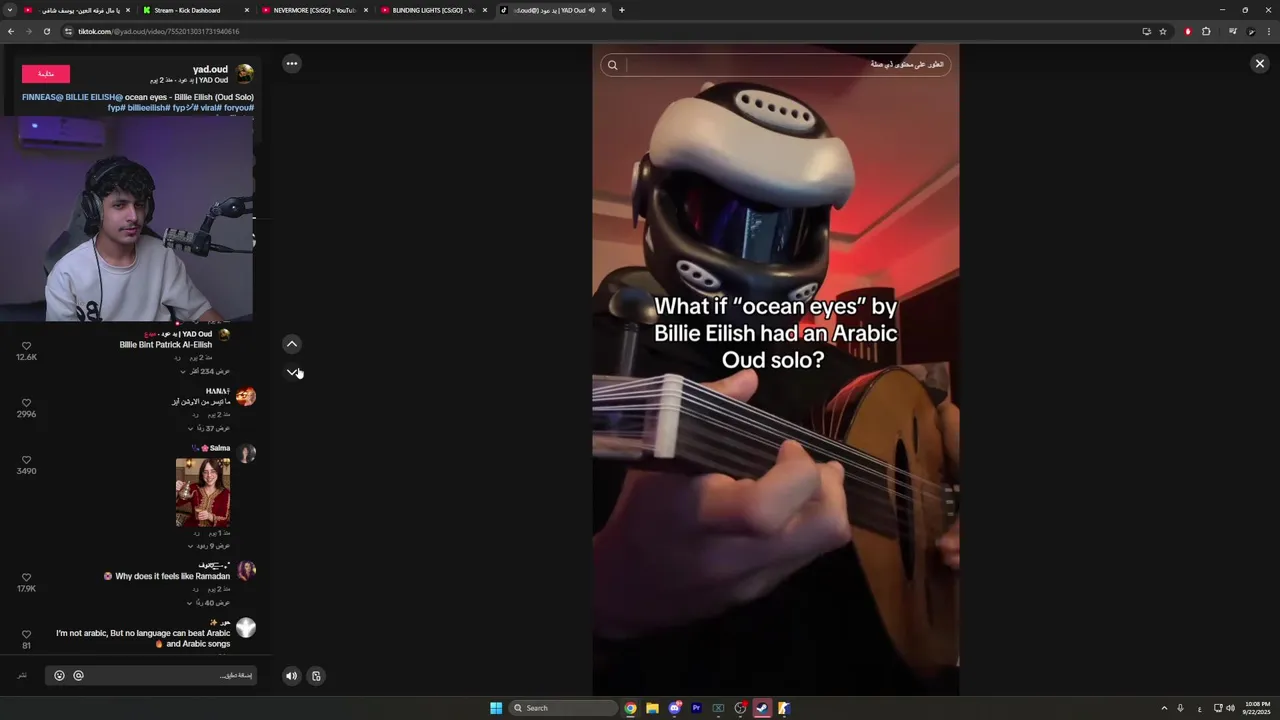Switch to the Stream - Kick Dashboard tab
This screenshot has height=720, width=1280.
click(x=195, y=10)
